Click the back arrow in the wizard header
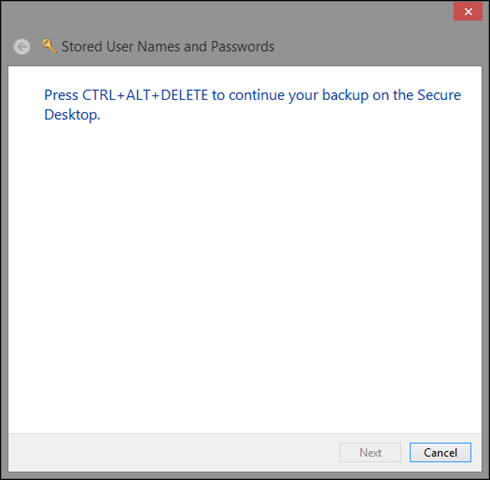 22,47
